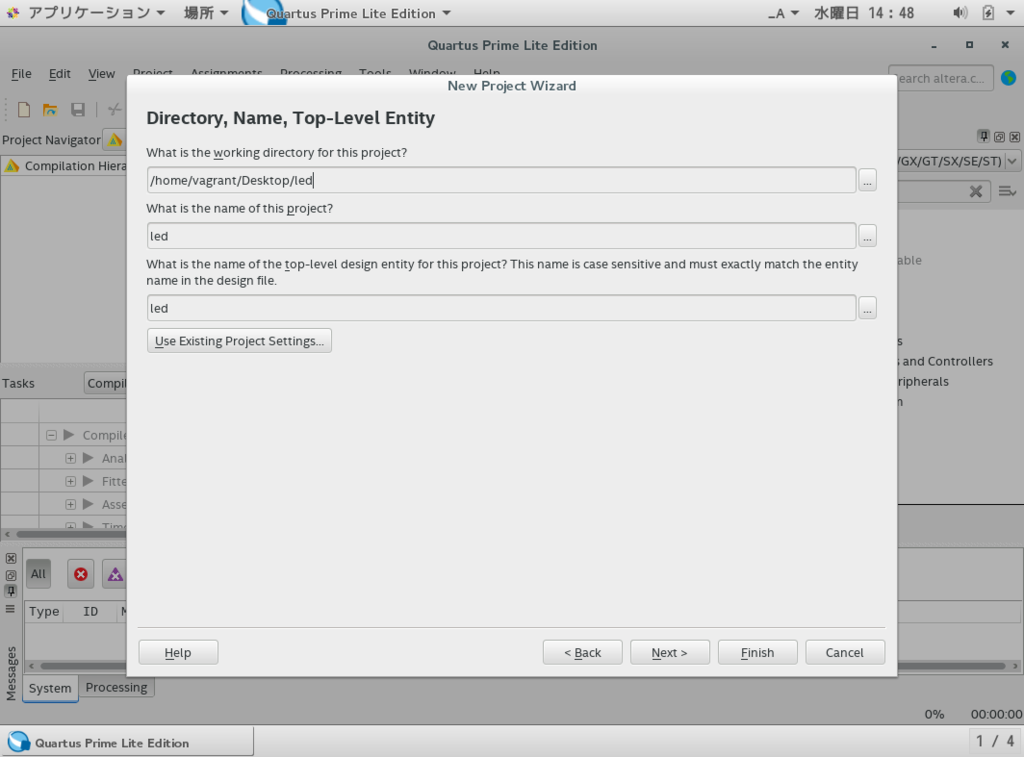Expand the Fitter task row

click(71, 481)
